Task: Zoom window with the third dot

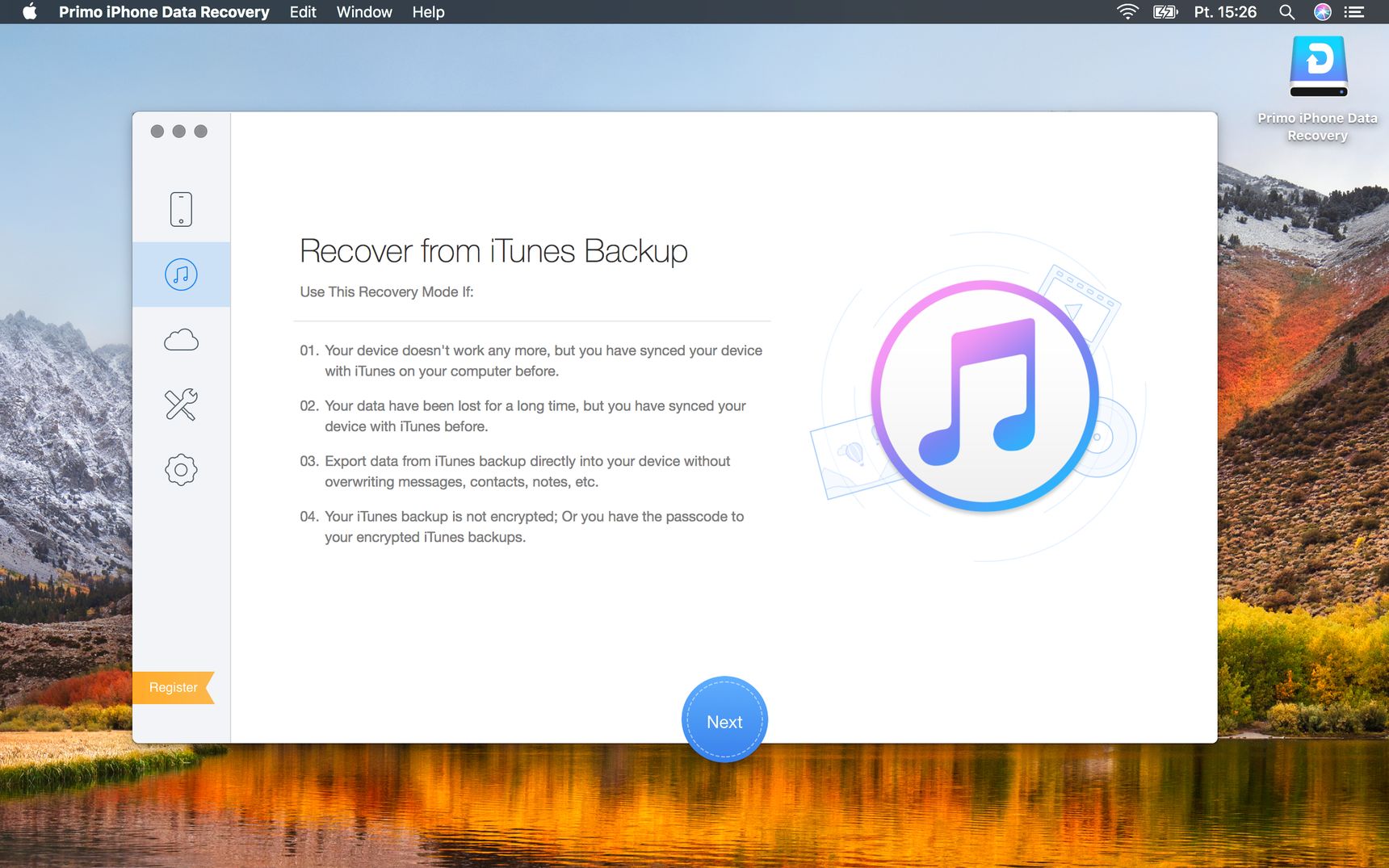Action: tap(201, 132)
